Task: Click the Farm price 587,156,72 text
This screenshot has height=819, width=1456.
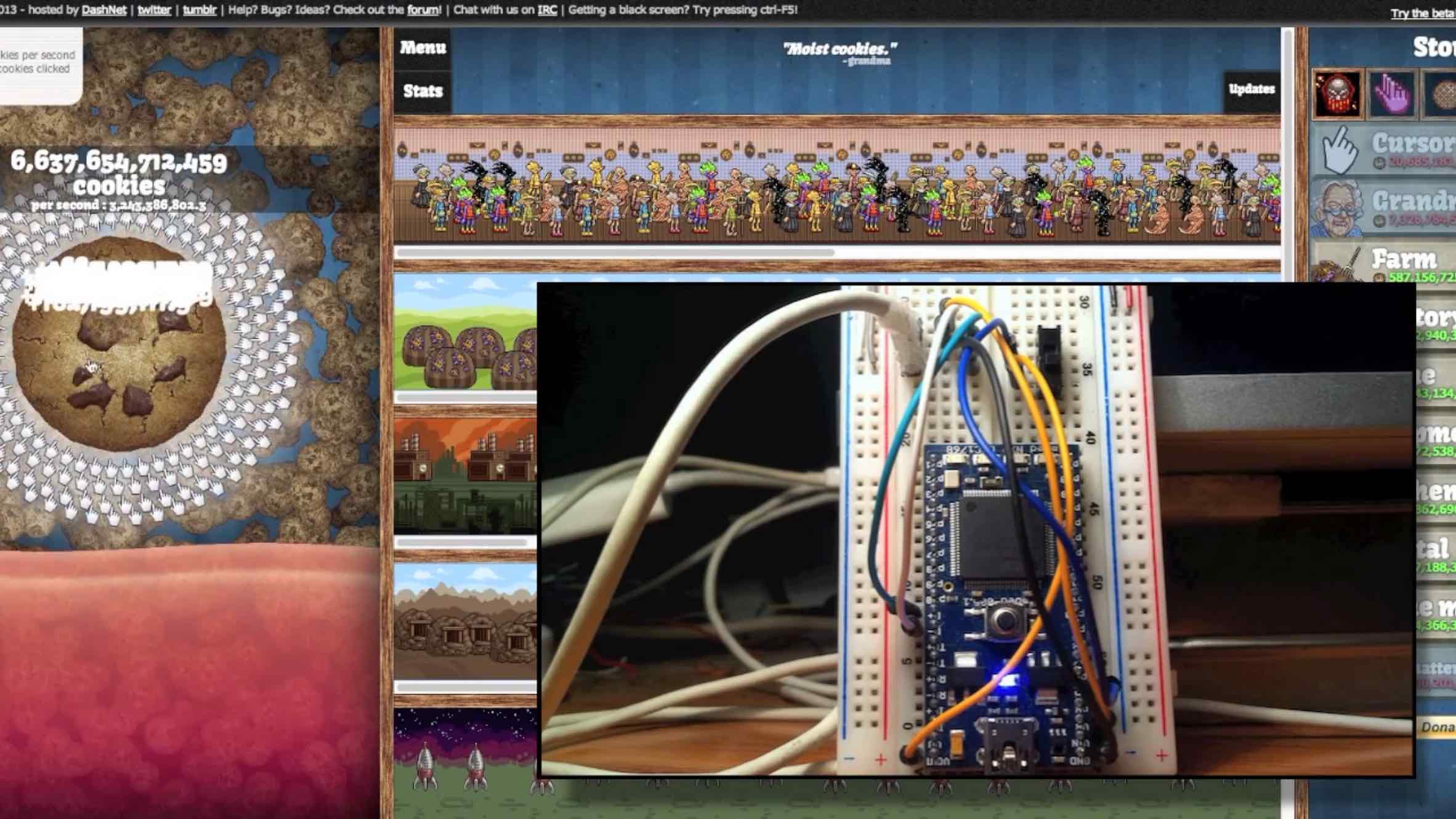Action: (x=1422, y=278)
